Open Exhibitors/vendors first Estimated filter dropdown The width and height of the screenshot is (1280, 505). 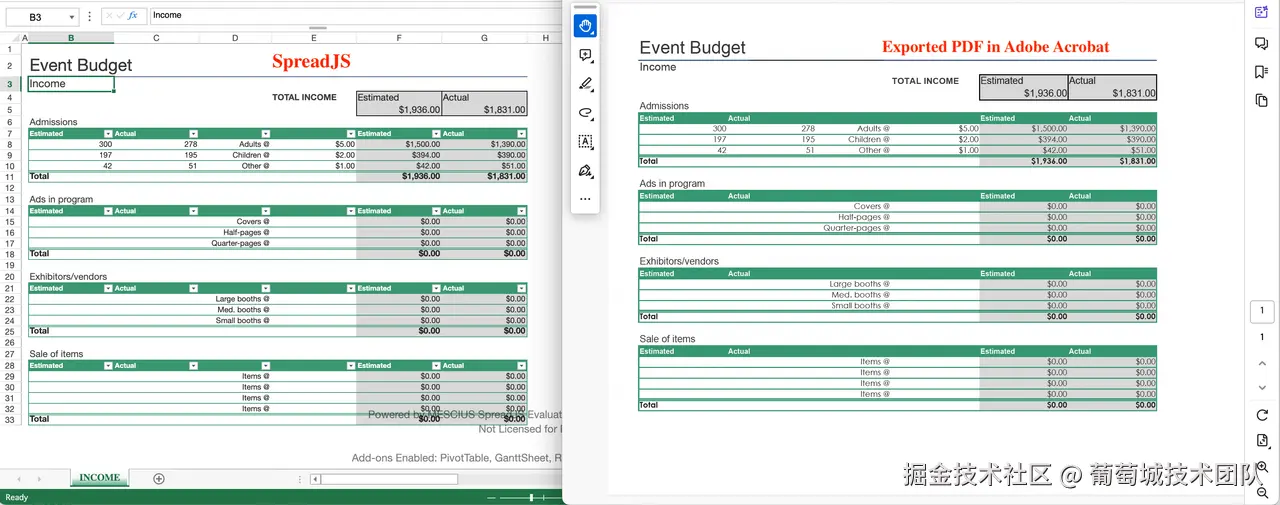coord(108,288)
